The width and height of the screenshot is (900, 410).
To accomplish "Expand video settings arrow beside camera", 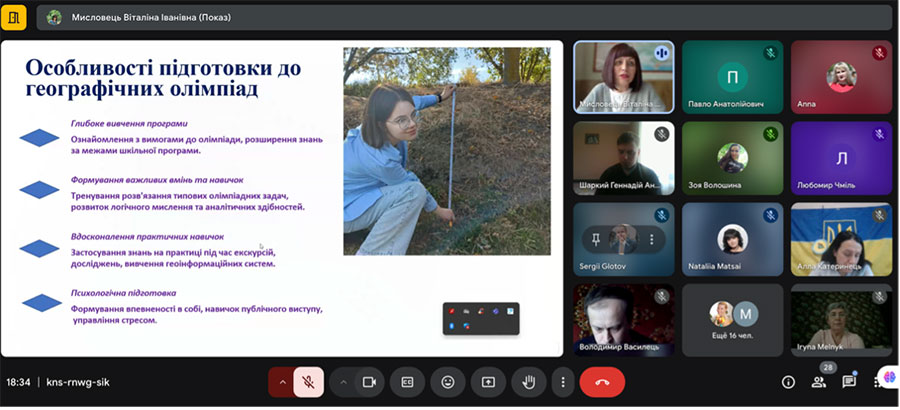I will [x=343, y=382].
